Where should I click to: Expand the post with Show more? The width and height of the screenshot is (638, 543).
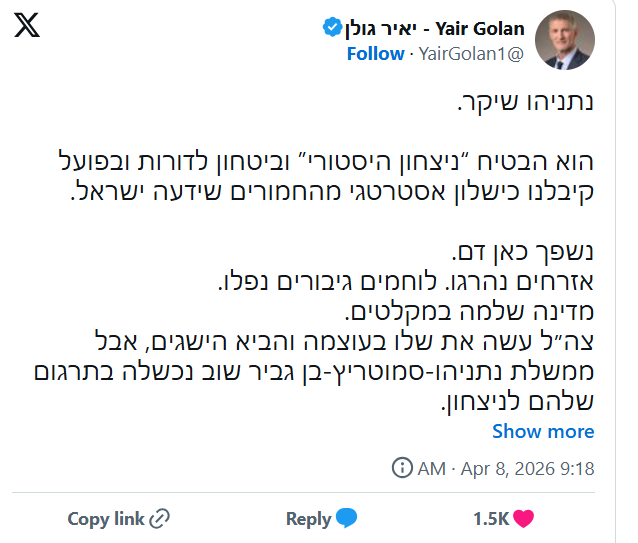[543, 431]
